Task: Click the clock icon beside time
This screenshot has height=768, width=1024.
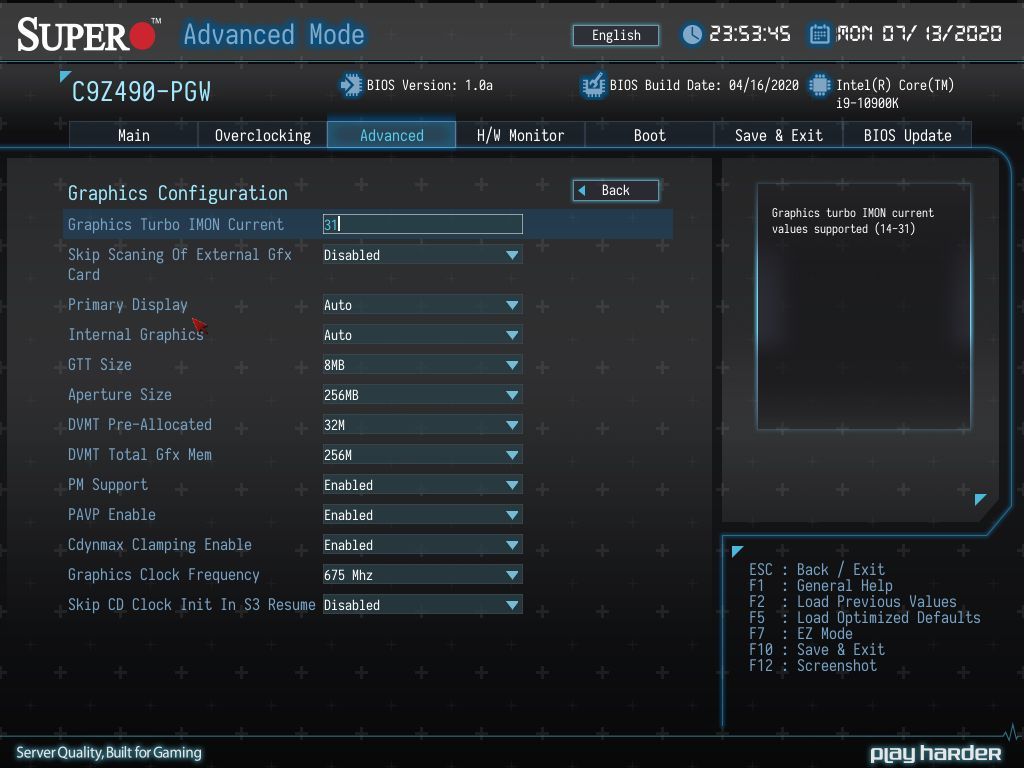Action: coord(692,34)
